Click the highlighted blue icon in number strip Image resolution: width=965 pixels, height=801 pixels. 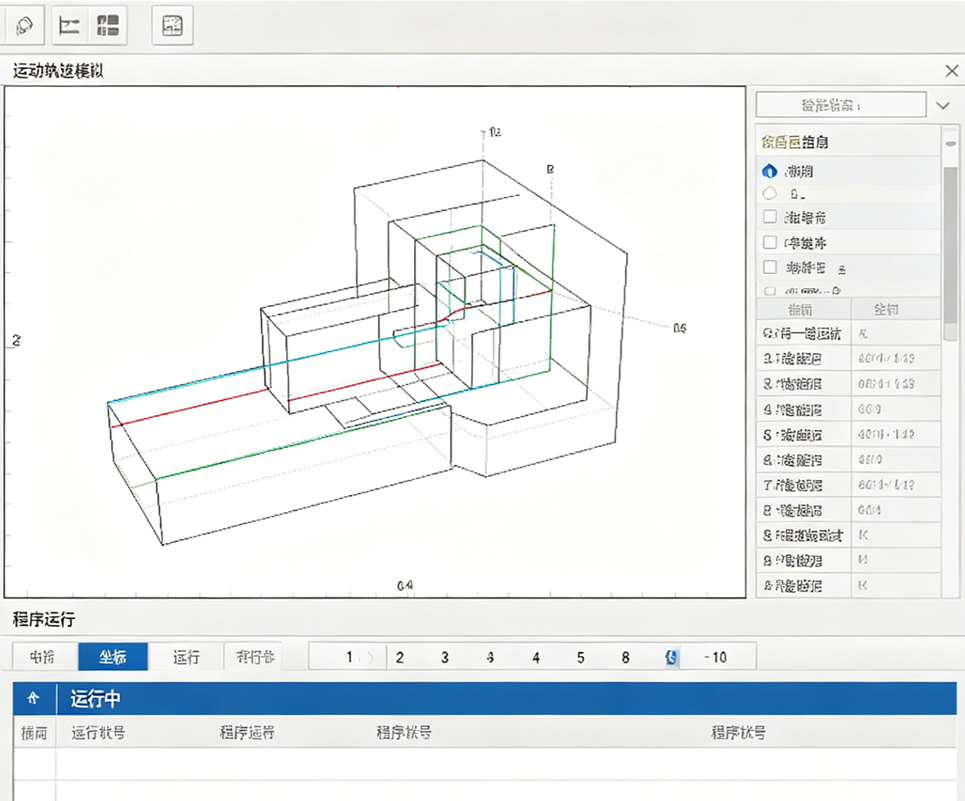[x=671, y=657]
